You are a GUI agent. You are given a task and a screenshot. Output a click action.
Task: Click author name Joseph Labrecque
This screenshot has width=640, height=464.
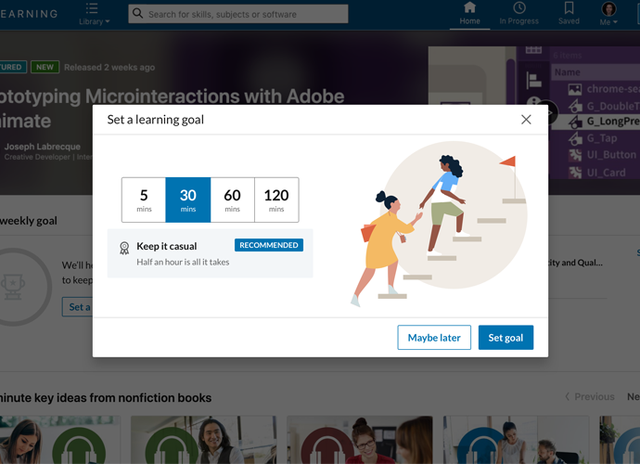[42, 147]
